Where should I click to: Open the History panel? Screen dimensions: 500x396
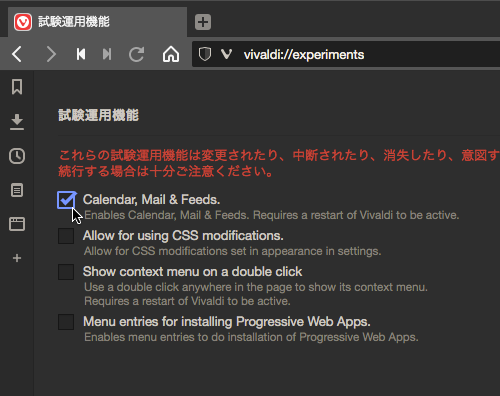[x=17, y=156]
